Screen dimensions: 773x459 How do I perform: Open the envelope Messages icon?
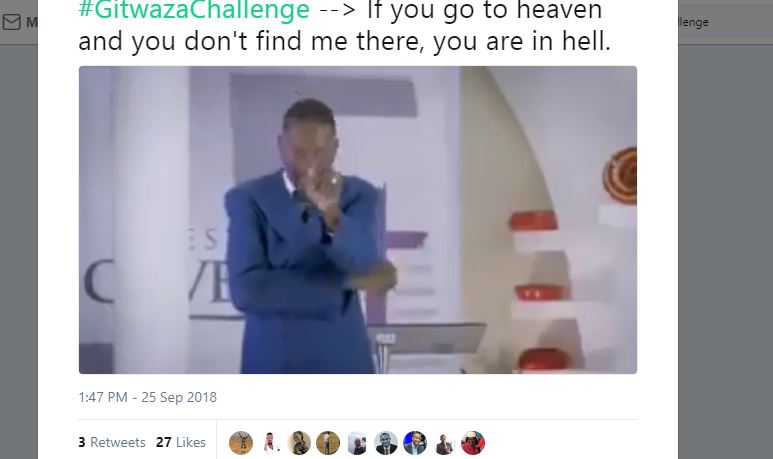(x=11, y=22)
